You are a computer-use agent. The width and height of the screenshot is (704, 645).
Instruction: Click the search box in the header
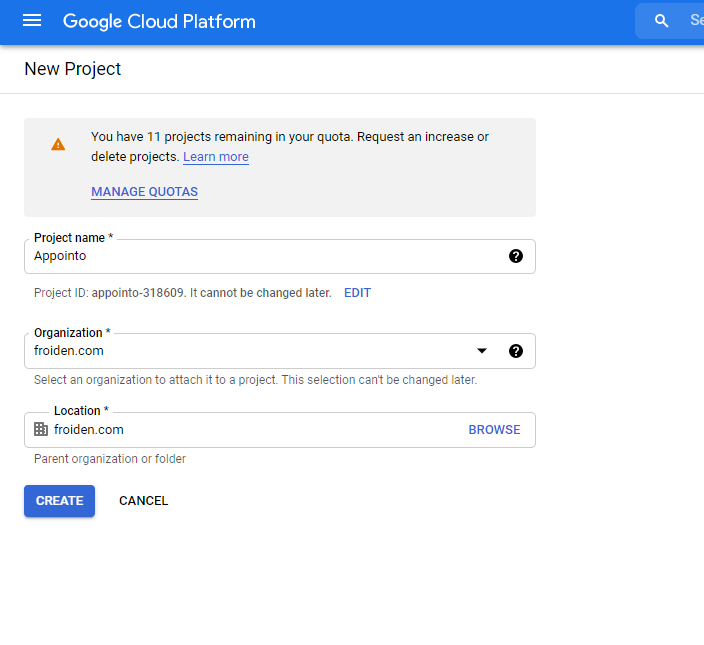pyautogui.click(x=669, y=21)
